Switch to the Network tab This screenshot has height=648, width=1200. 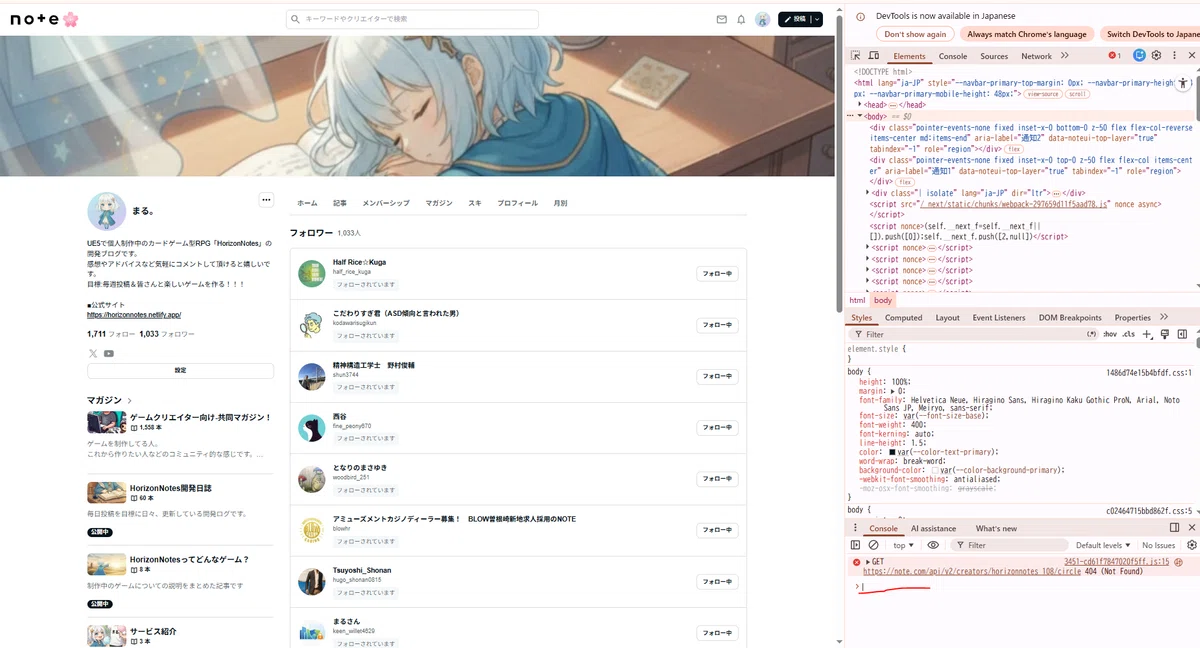[1036, 56]
